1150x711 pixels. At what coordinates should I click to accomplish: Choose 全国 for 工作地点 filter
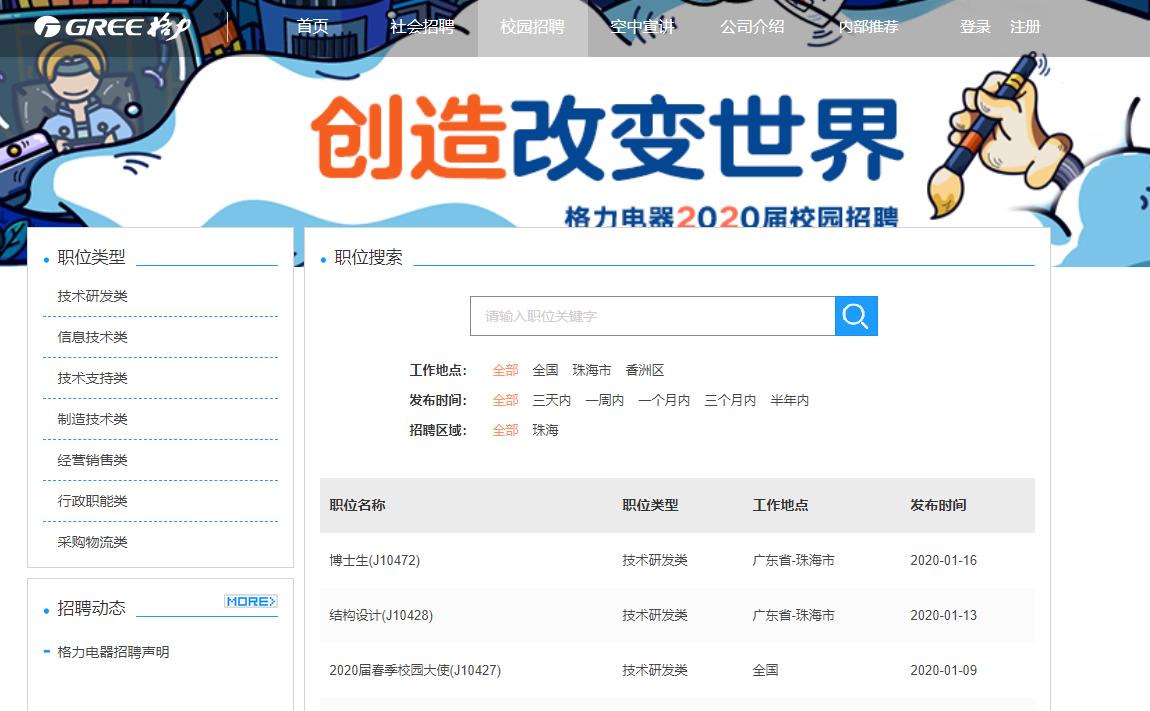click(x=545, y=371)
